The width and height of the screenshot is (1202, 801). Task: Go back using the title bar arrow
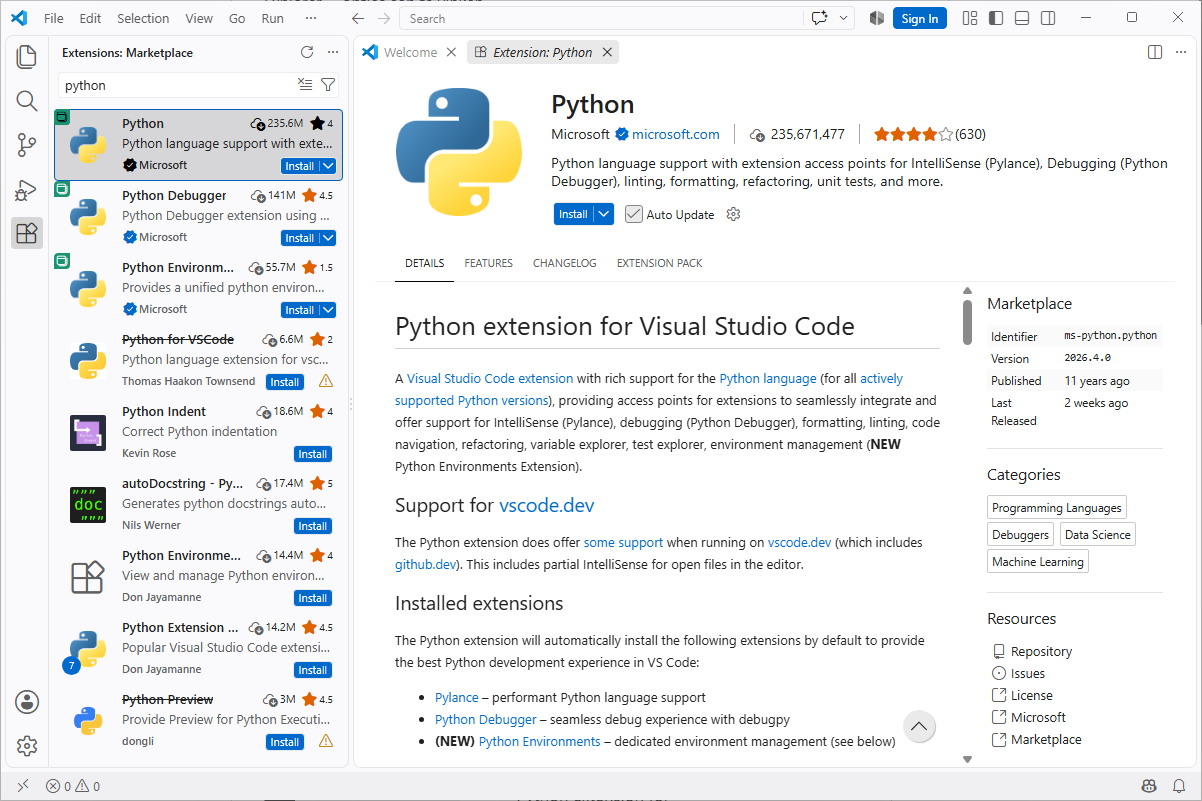359,18
